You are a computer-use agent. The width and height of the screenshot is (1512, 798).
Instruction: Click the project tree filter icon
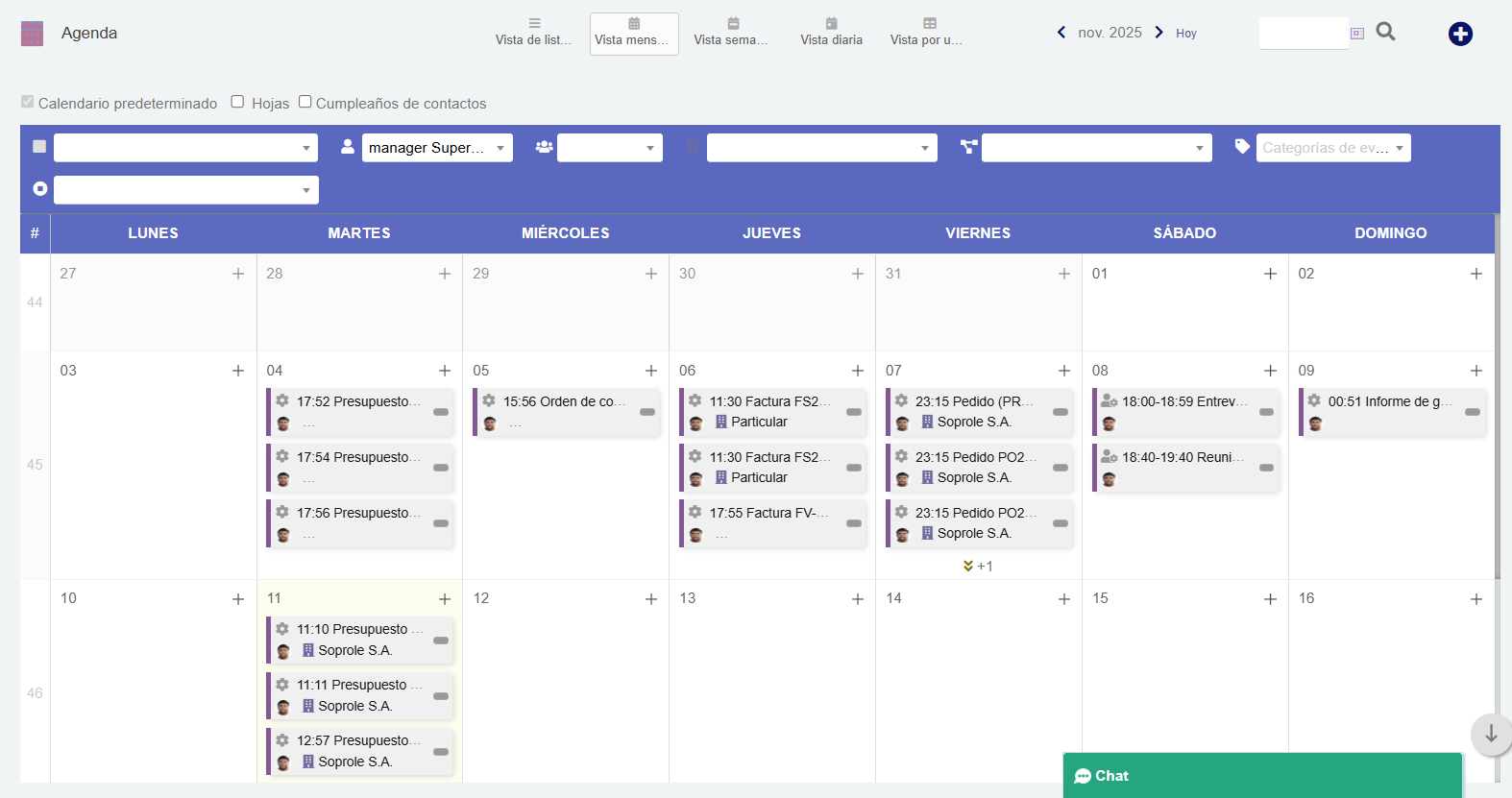click(x=968, y=147)
